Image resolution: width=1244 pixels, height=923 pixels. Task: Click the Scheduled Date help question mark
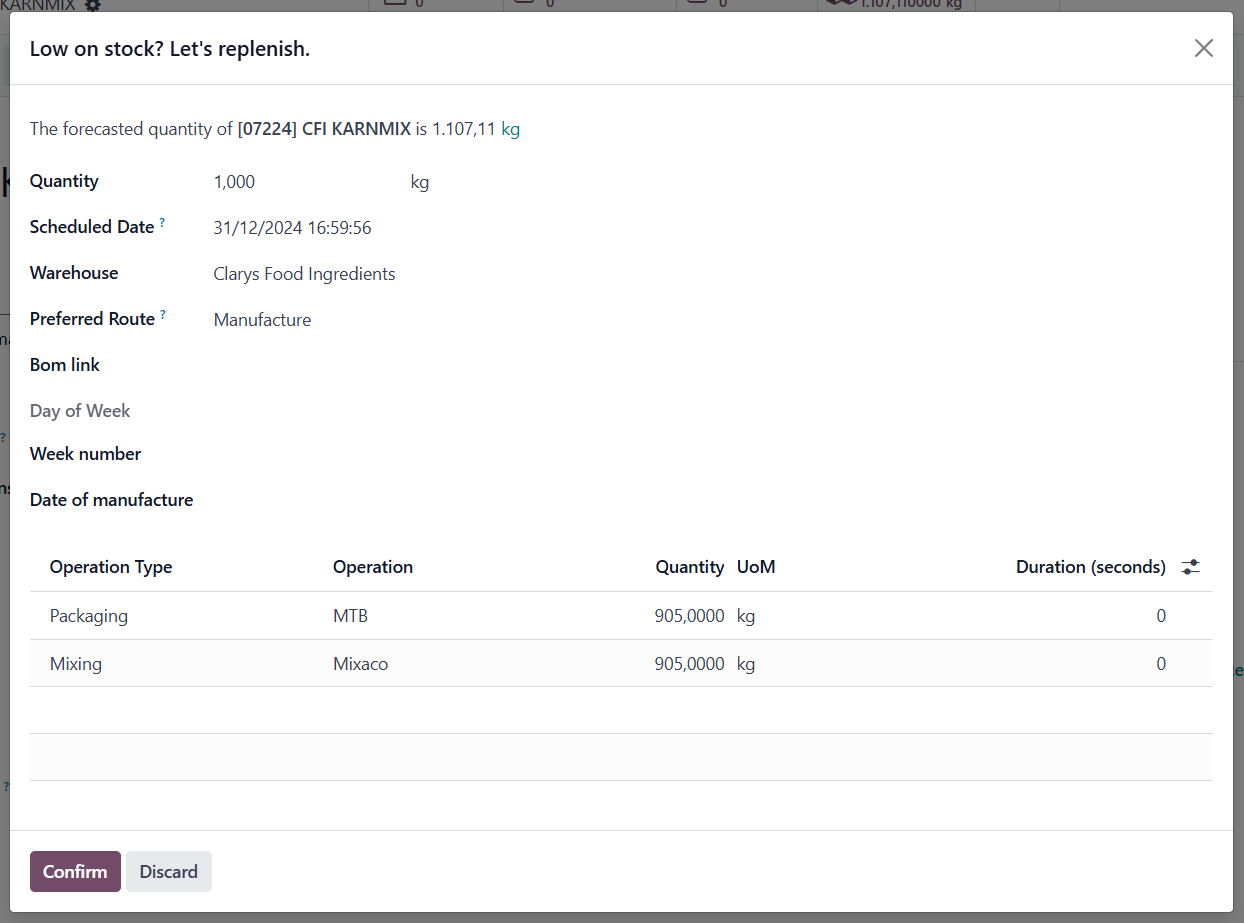pos(162,222)
